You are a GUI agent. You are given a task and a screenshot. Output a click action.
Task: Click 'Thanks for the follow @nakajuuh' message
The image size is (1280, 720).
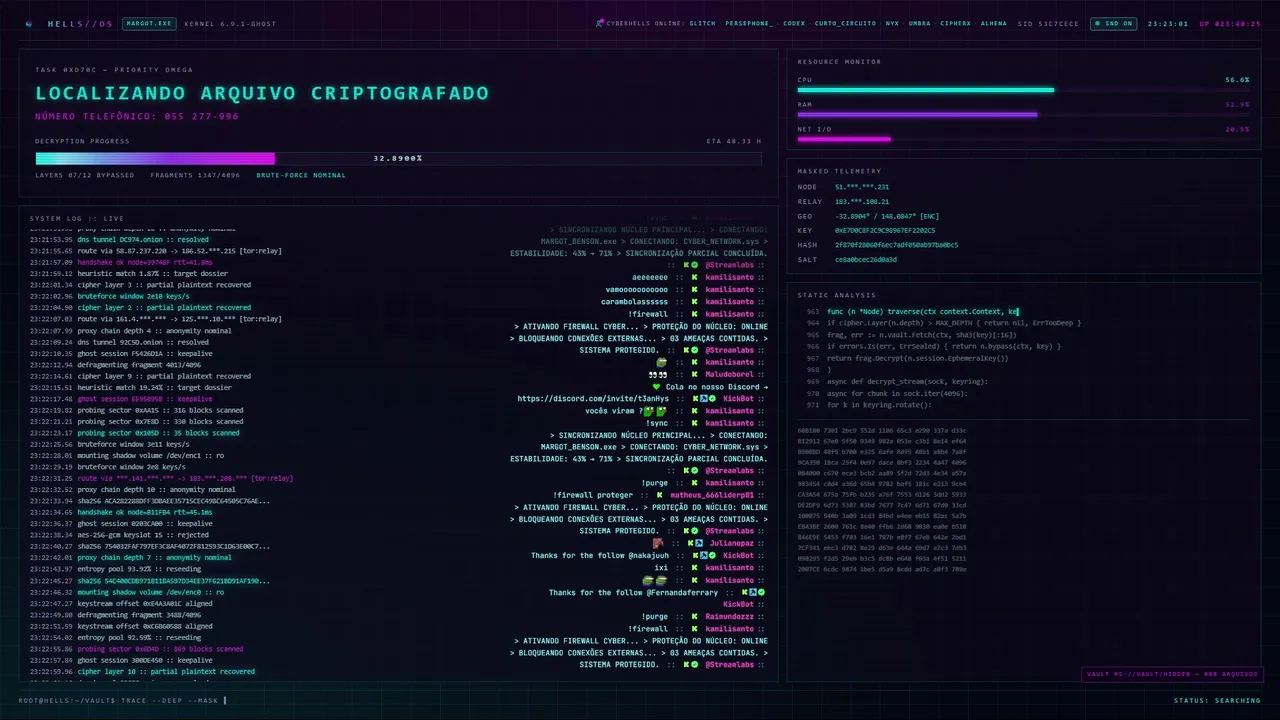click(x=600, y=556)
